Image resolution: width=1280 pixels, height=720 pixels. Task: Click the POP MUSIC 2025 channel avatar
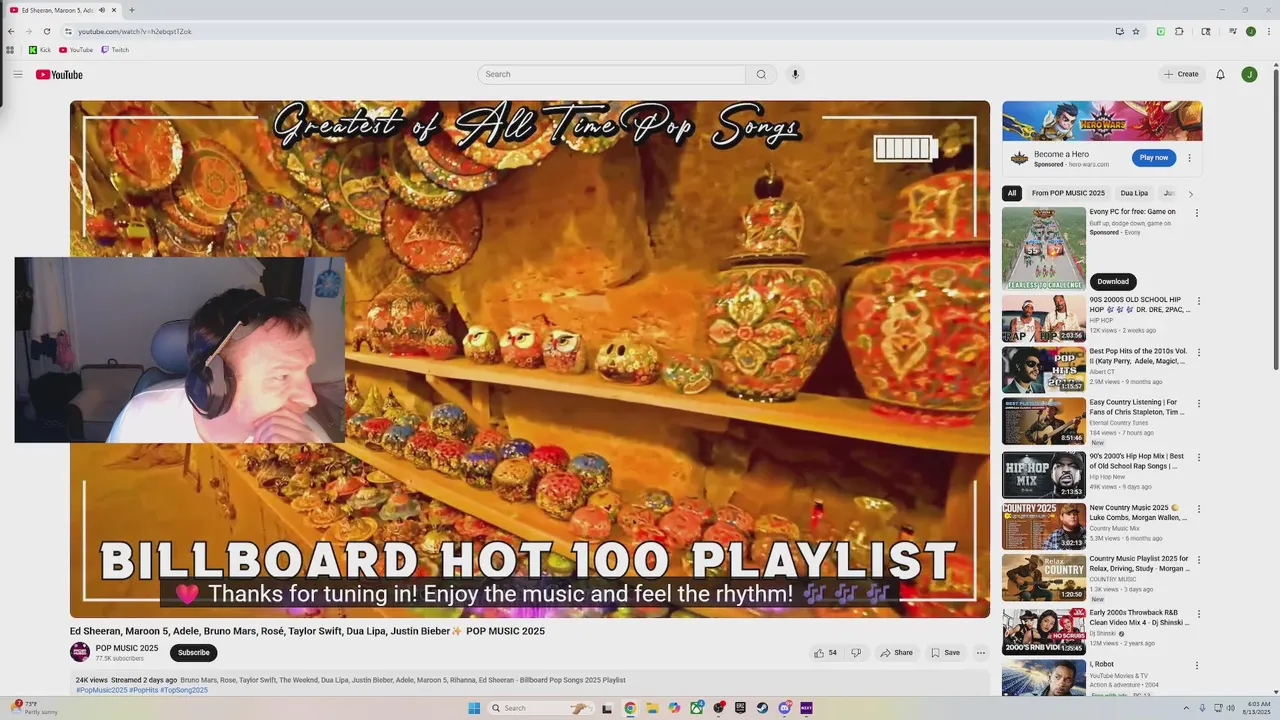tap(80, 652)
